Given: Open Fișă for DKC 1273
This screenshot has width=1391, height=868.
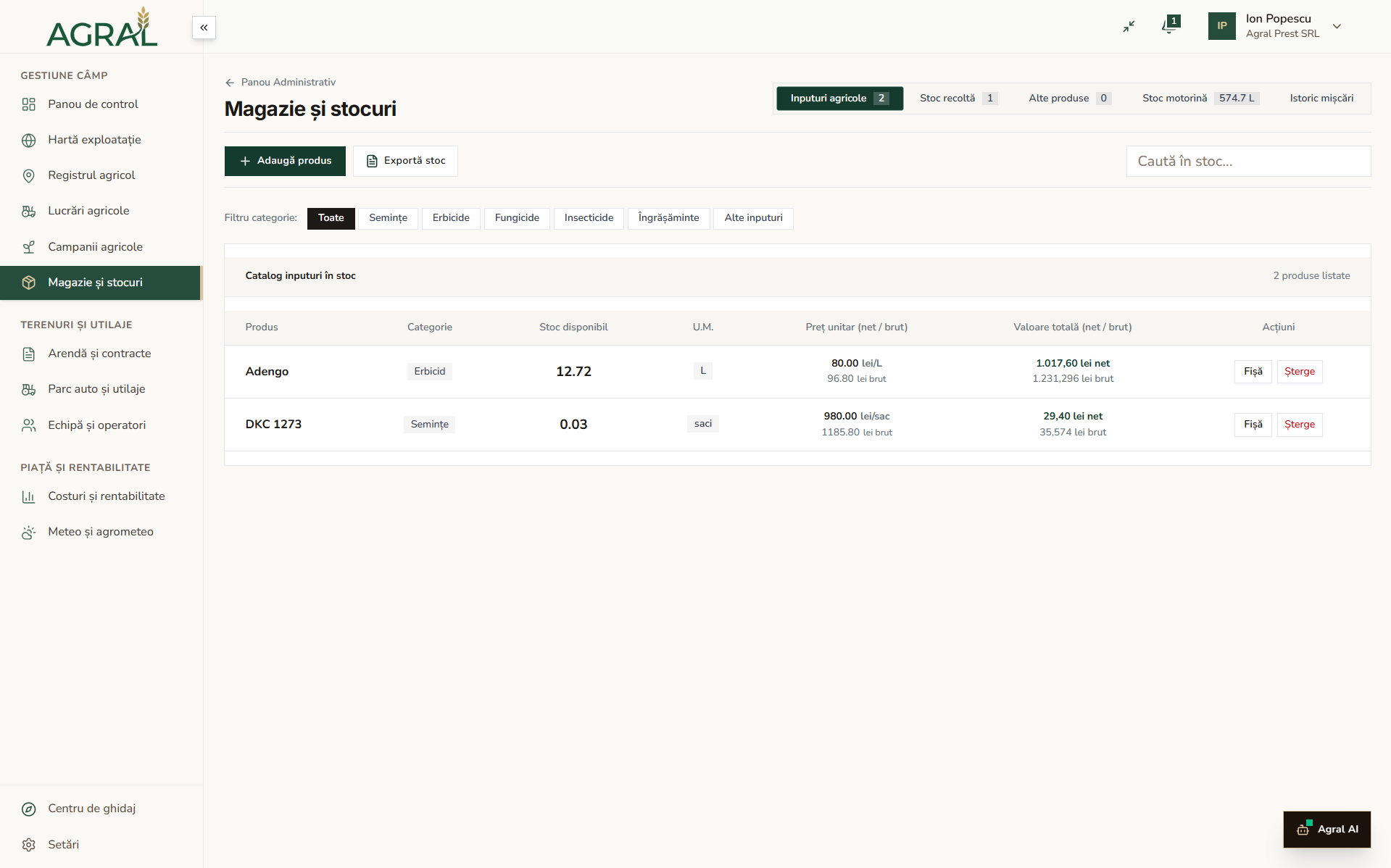Looking at the screenshot, I should (x=1253, y=425).
